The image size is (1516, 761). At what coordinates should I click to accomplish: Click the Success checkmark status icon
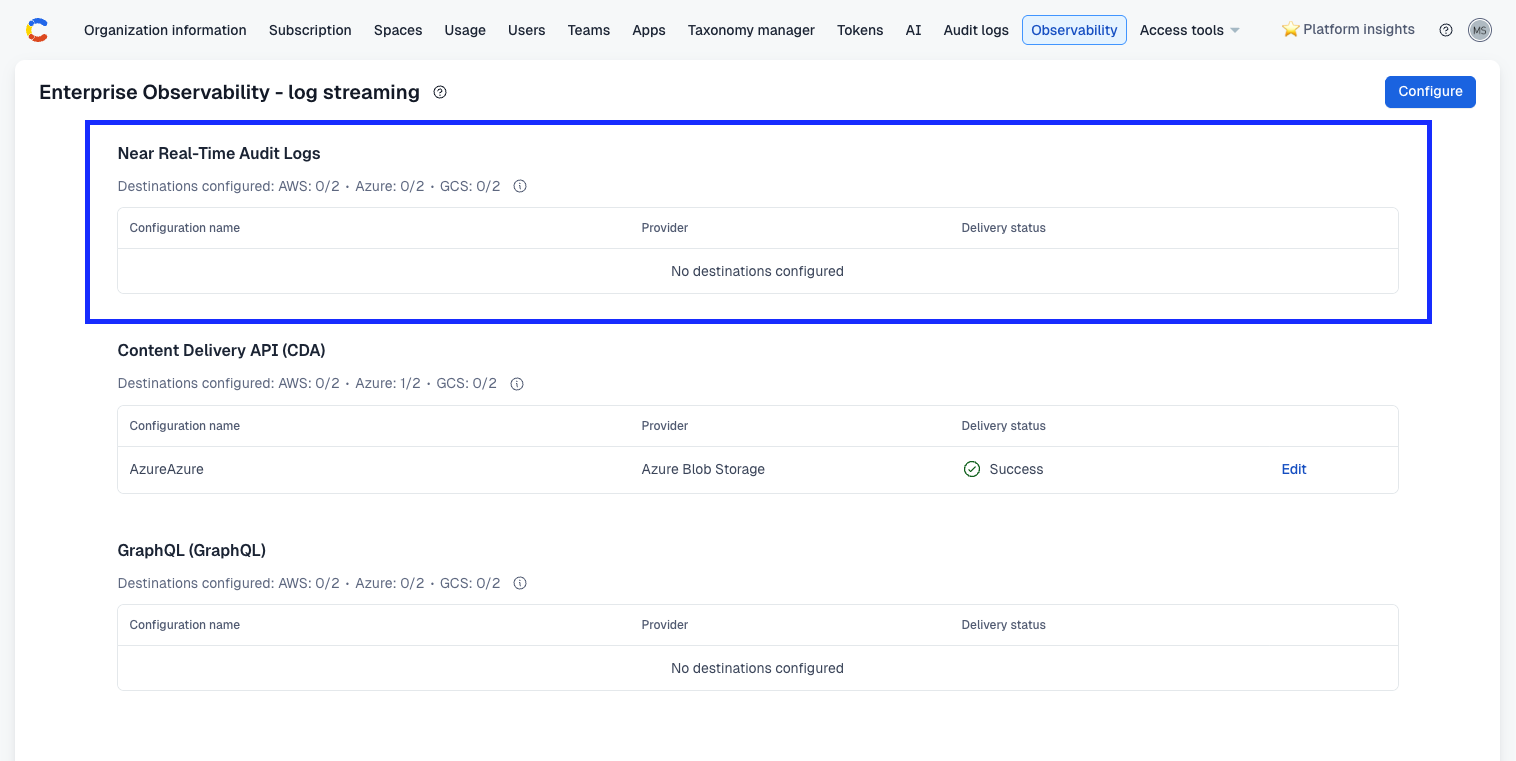(x=971, y=469)
